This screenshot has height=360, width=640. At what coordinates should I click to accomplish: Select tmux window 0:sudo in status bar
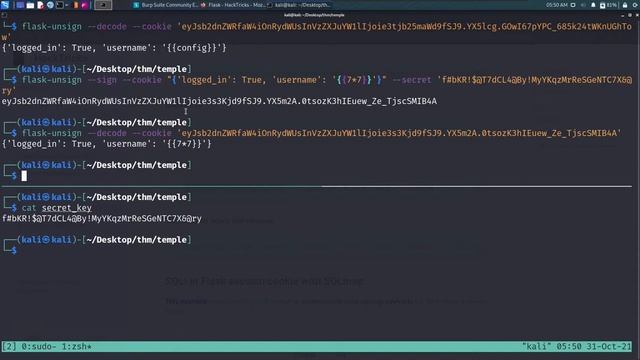tap(39, 347)
